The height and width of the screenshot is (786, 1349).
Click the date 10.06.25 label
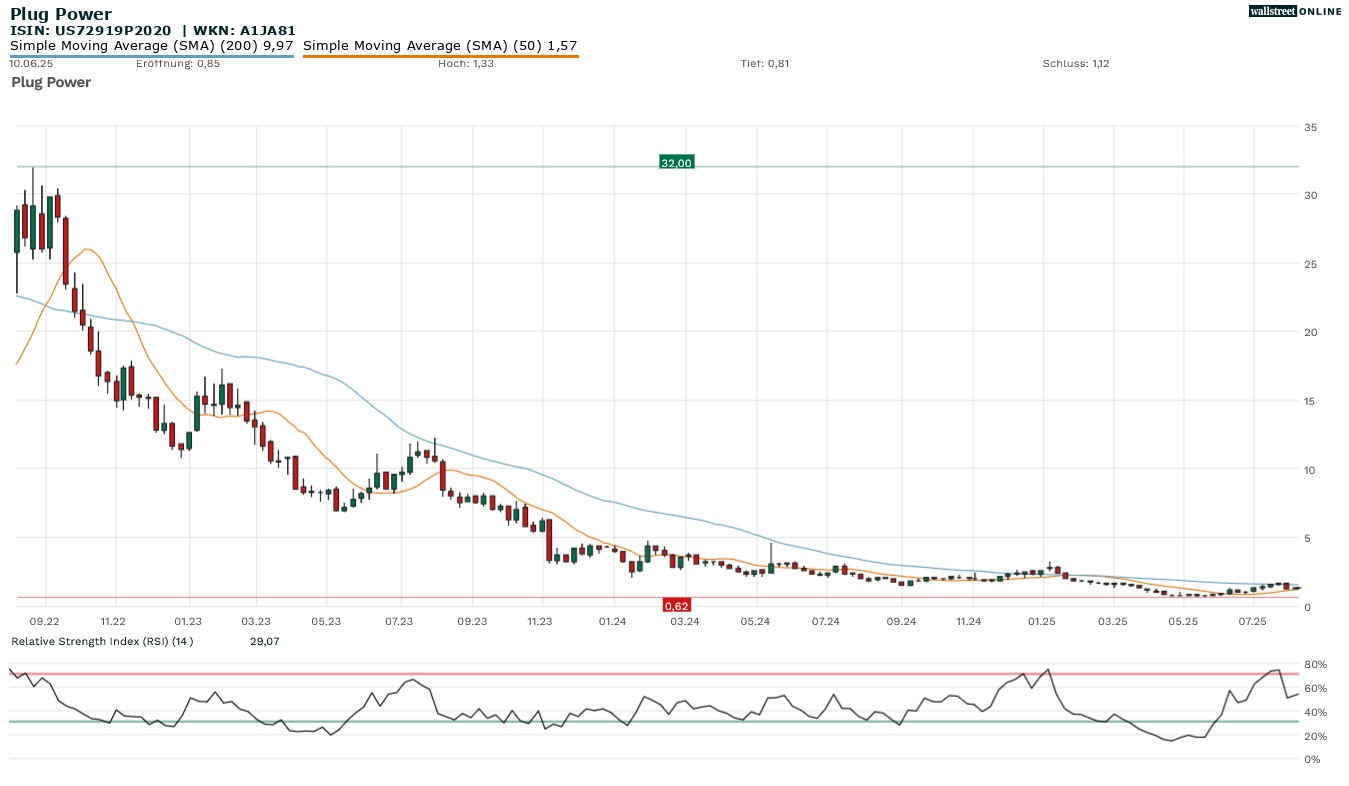(x=31, y=64)
